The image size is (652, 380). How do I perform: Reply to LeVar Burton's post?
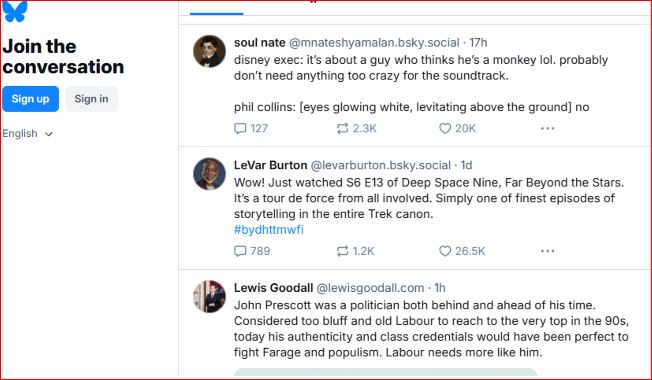pos(252,251)
